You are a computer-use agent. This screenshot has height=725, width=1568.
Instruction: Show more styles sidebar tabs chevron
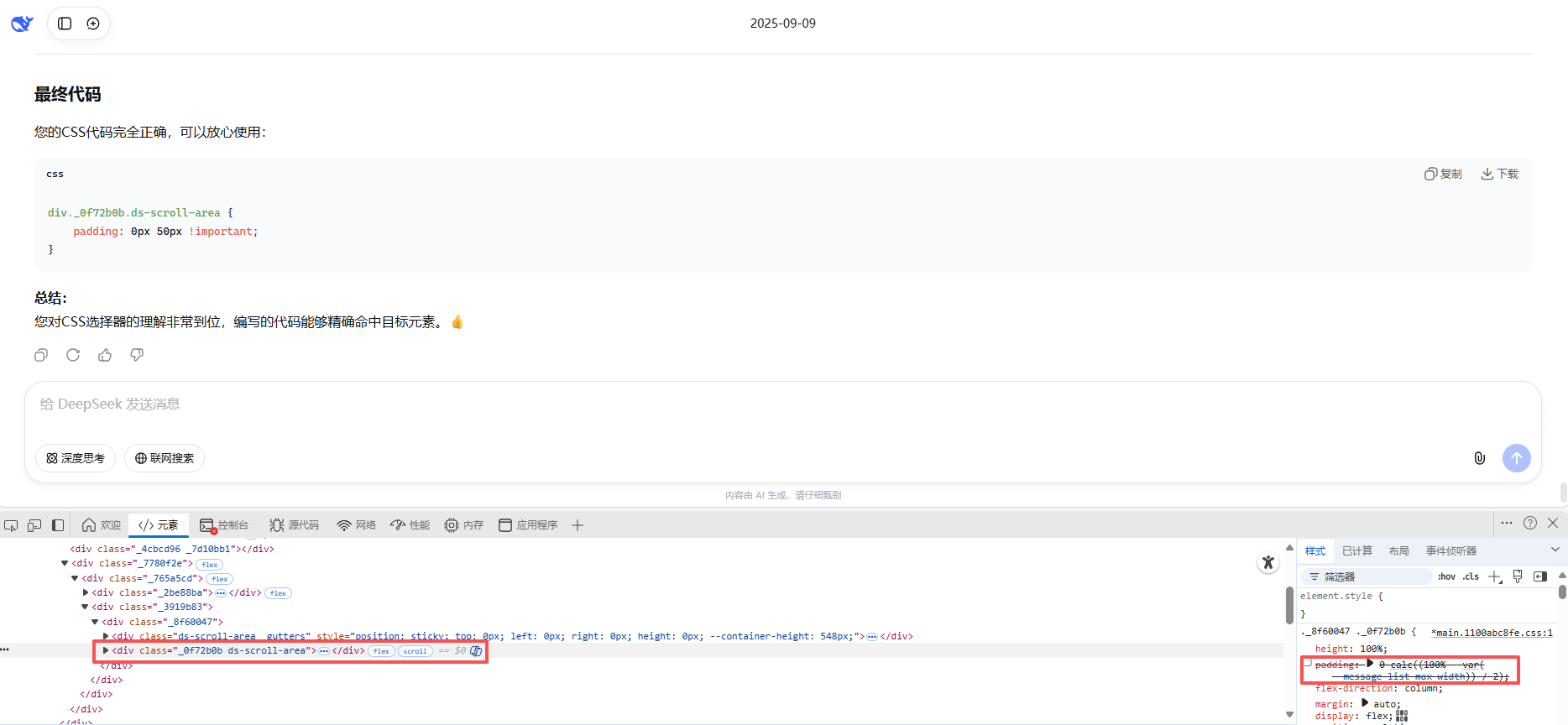[x=1555, y=550]
